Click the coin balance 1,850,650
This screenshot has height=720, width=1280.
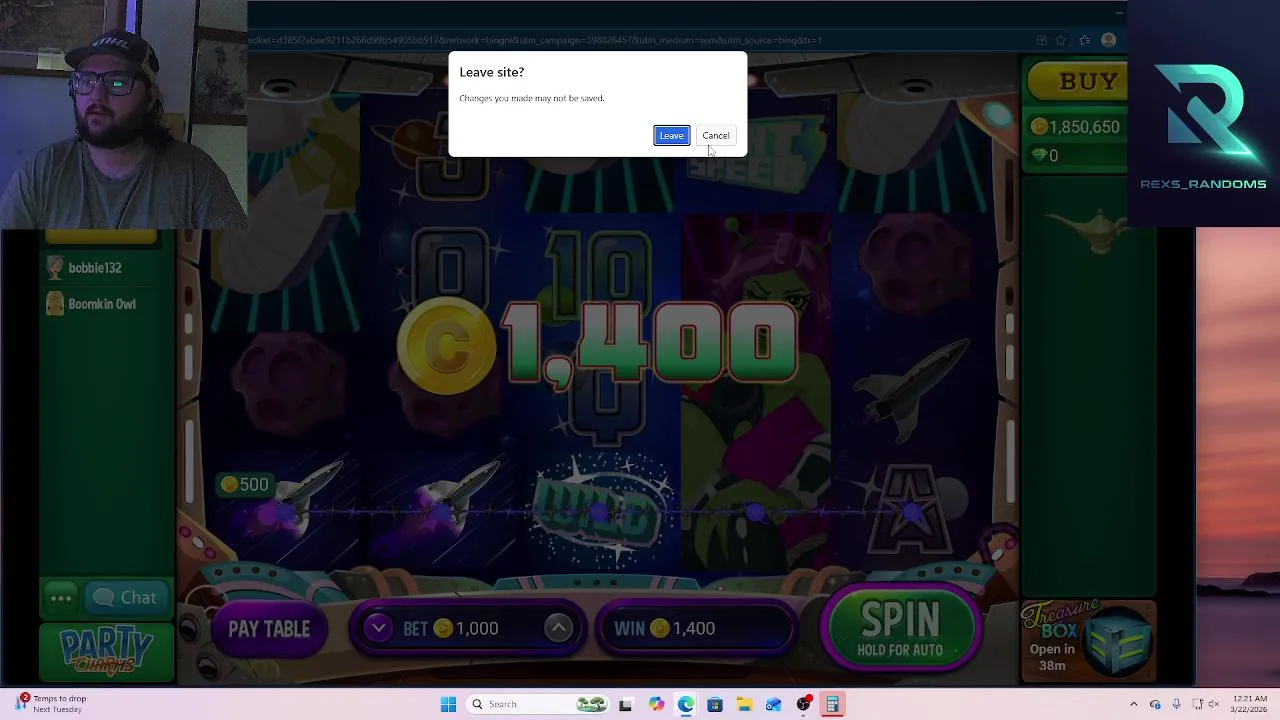pyautogui.click(x=1075, y=127)
